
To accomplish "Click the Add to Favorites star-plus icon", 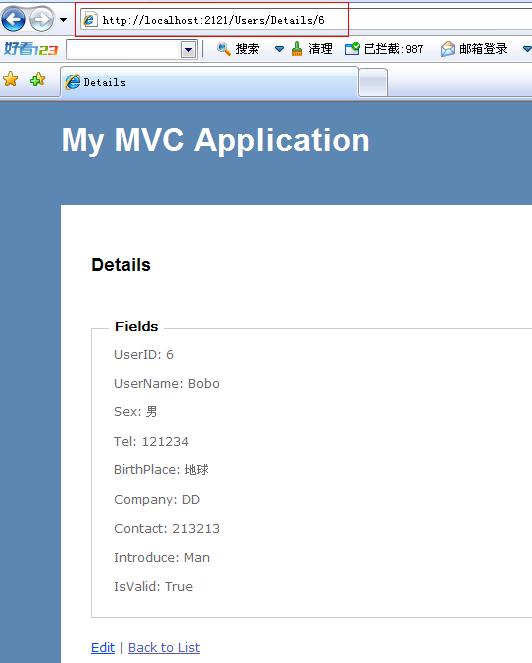I will pyautogui.click(x=38, y=79).
